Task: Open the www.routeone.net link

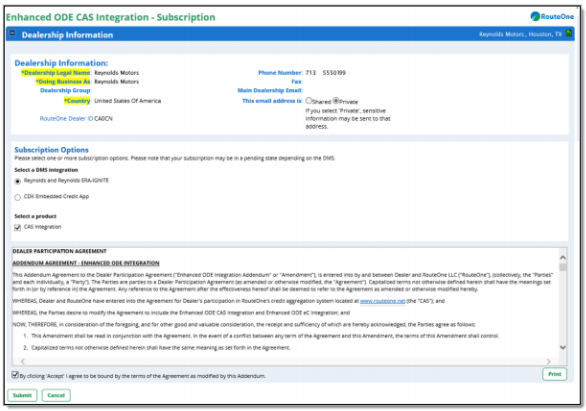Action: (x=382, y=301)
